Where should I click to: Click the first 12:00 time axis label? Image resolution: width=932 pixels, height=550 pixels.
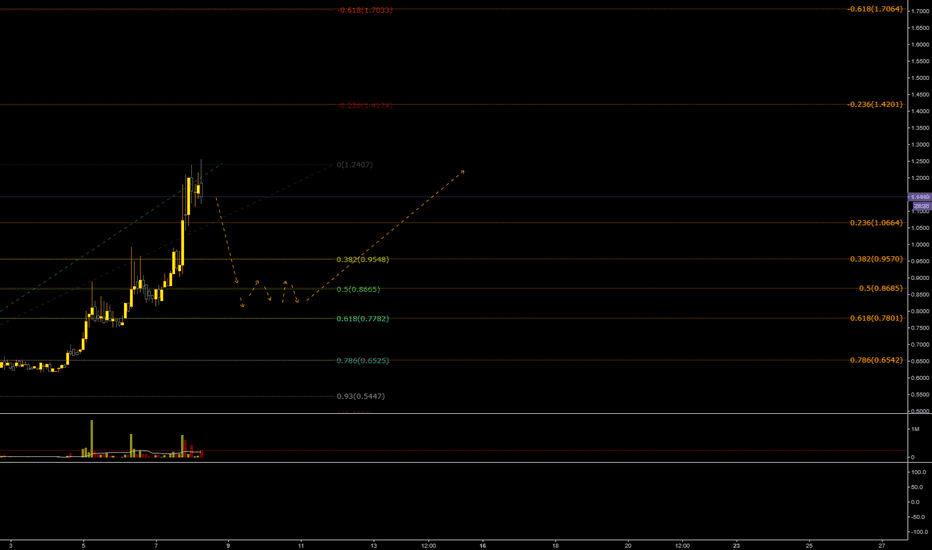coord(429,545)
